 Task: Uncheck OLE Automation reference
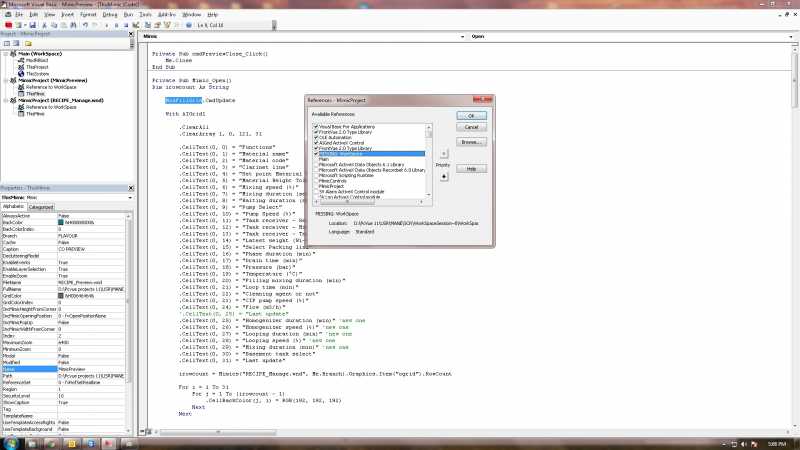click(316, 138)
